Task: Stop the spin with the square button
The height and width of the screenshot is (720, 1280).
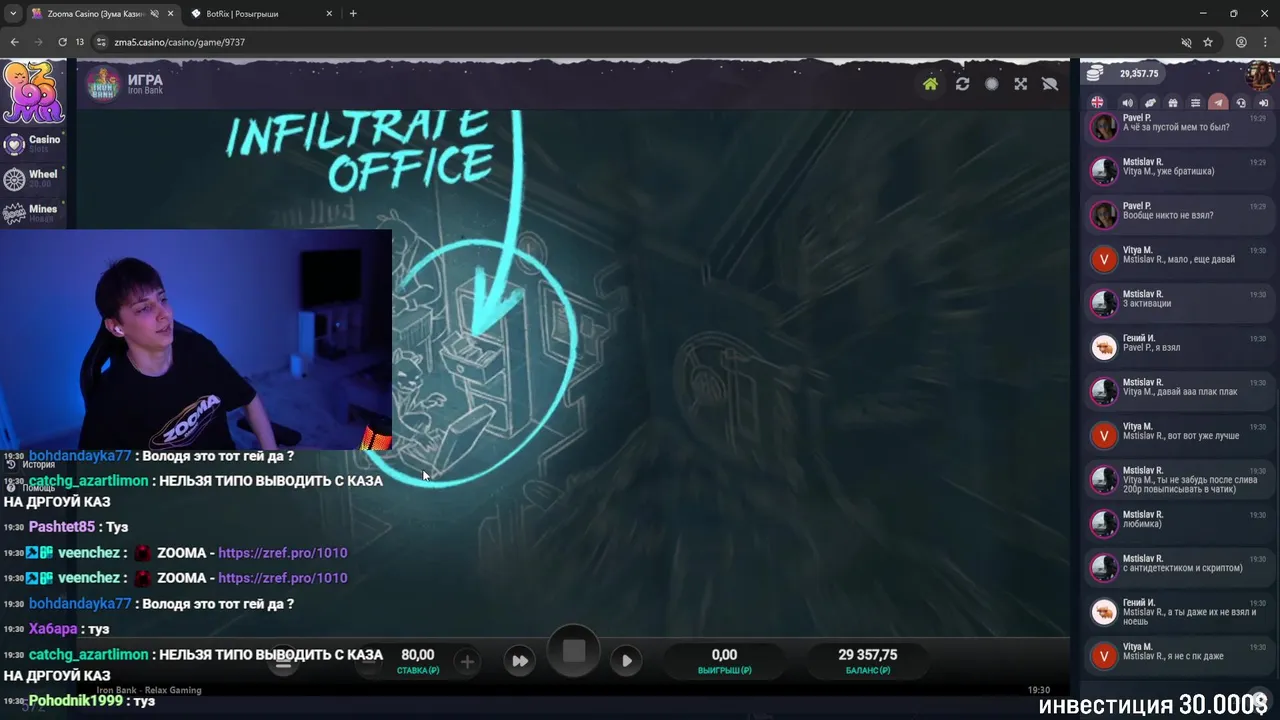Action: (574, 652)
